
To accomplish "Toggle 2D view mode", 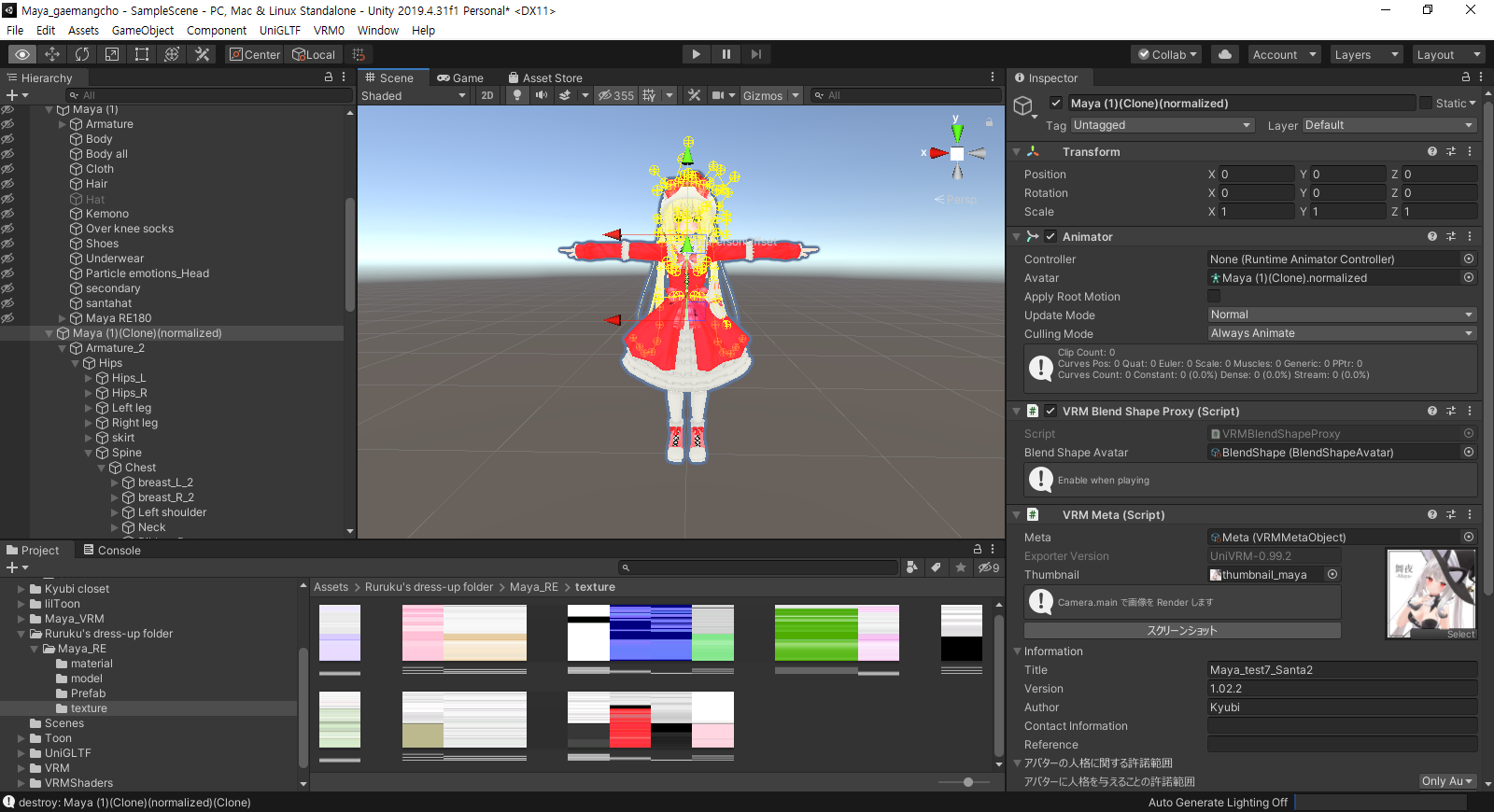I will [487, 95].
